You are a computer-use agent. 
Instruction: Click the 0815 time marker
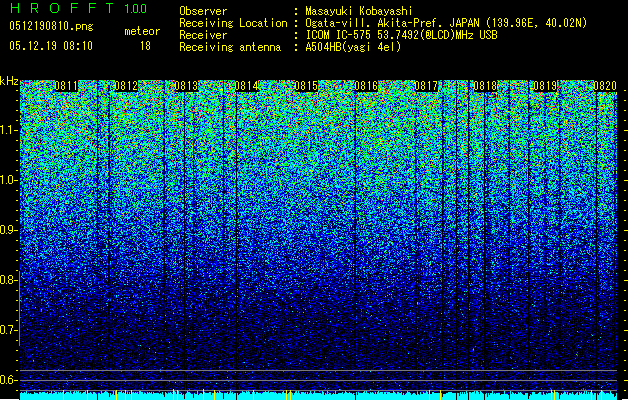click(306, 86)
